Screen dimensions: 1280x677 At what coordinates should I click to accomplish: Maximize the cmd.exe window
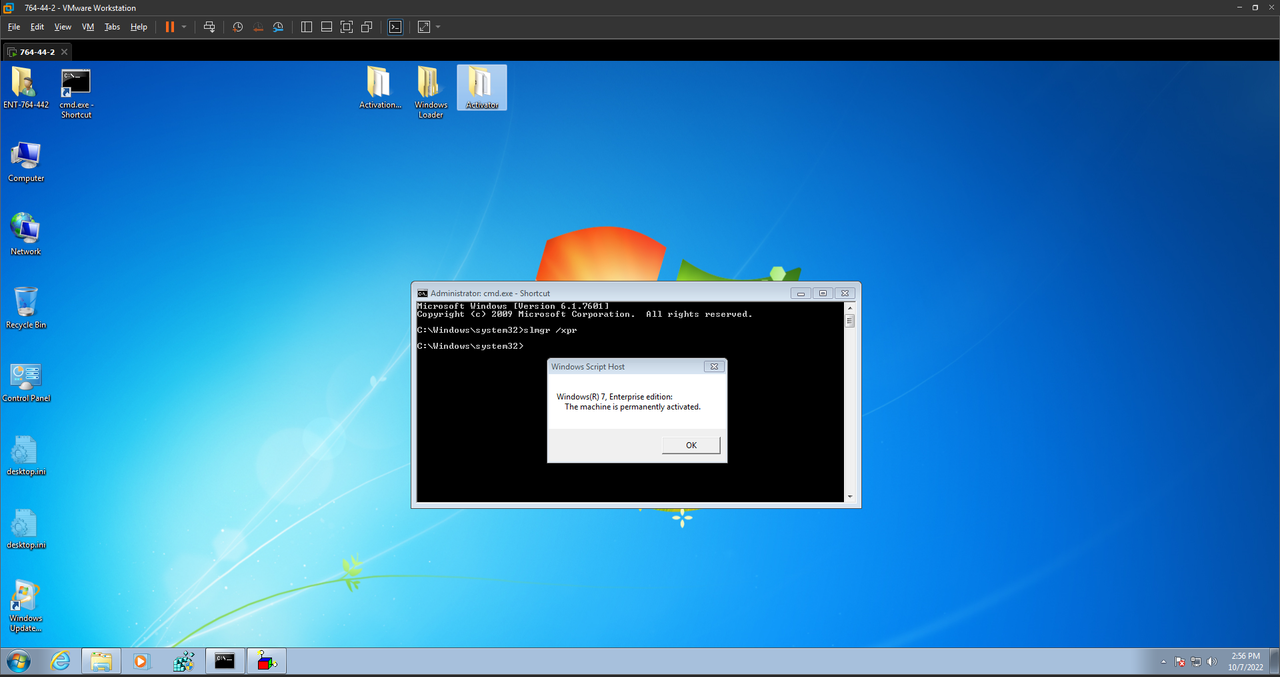click(822, 293)
